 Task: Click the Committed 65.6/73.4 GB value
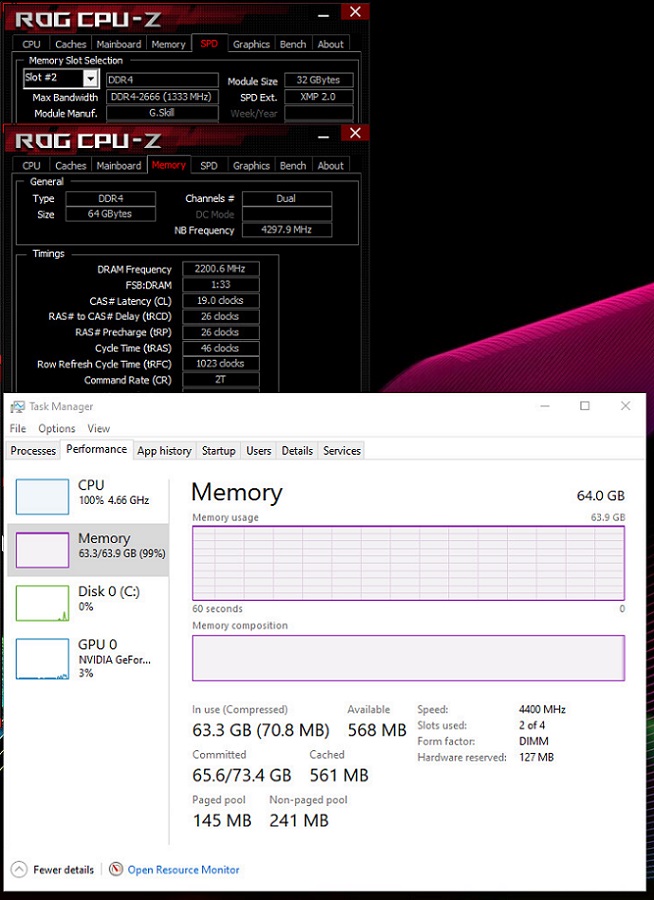pyautogui.click(x=242, y=775)
